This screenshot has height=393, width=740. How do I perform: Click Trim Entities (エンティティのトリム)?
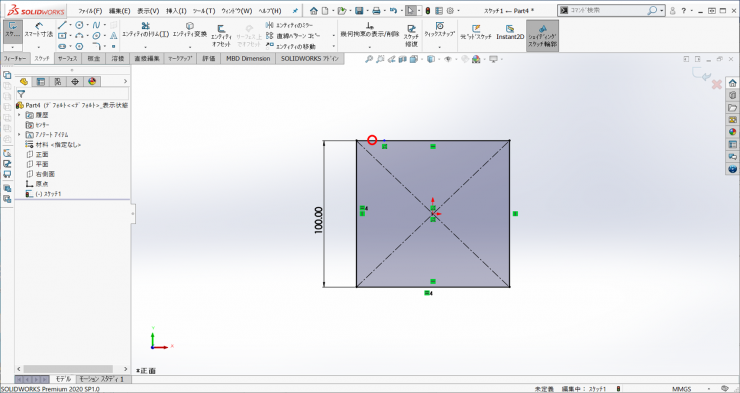coord(145,30)
